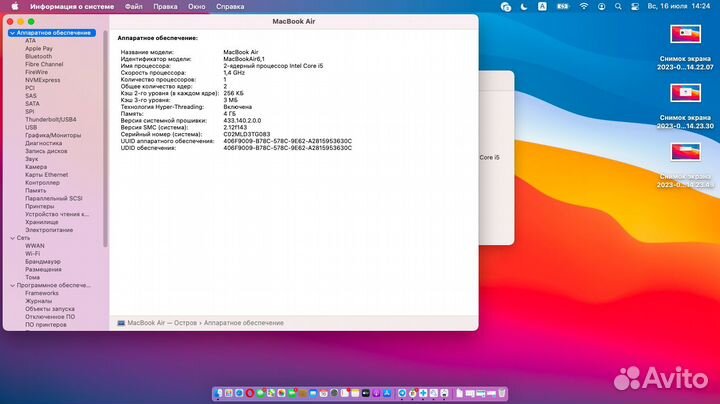
Task: Open Calendar from the Dock
Action: point(324,393)
